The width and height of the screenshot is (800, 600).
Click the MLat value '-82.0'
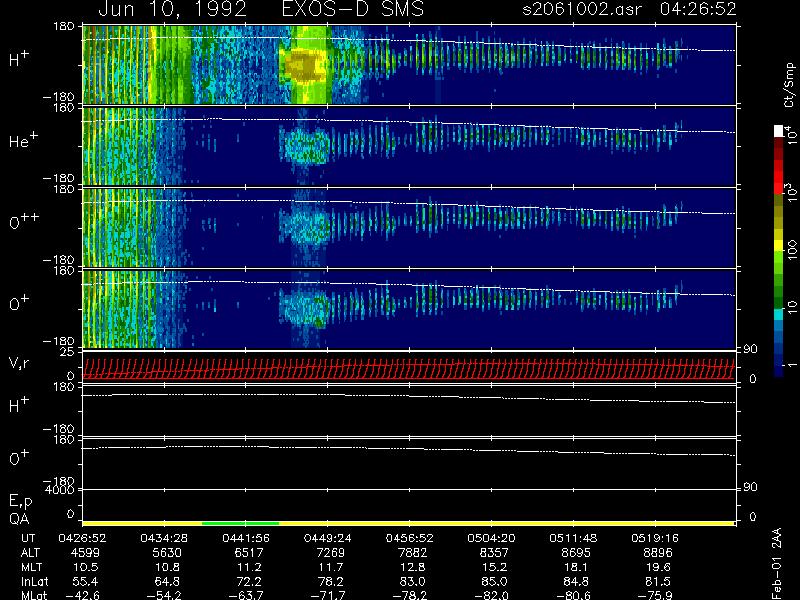(491, 595)
